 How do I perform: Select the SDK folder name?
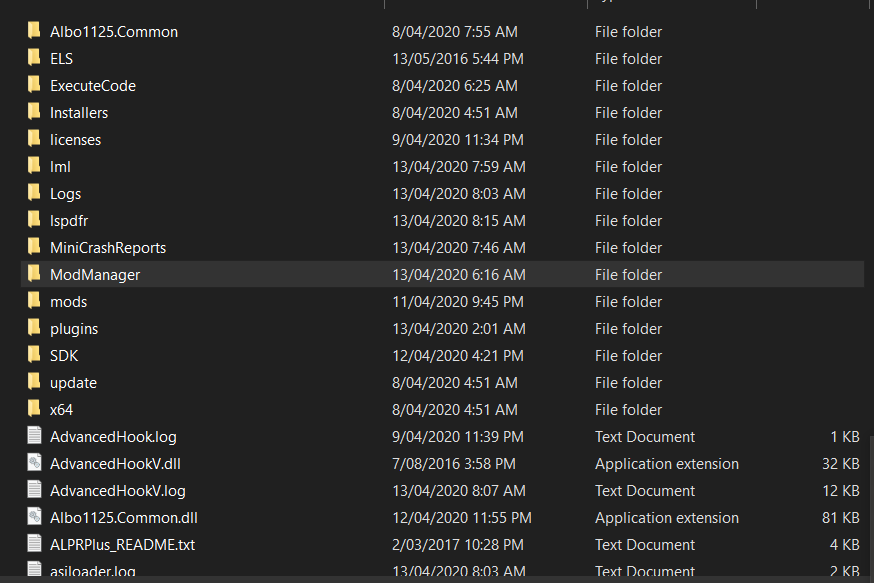pyautogui.click(x=64, y=356)
